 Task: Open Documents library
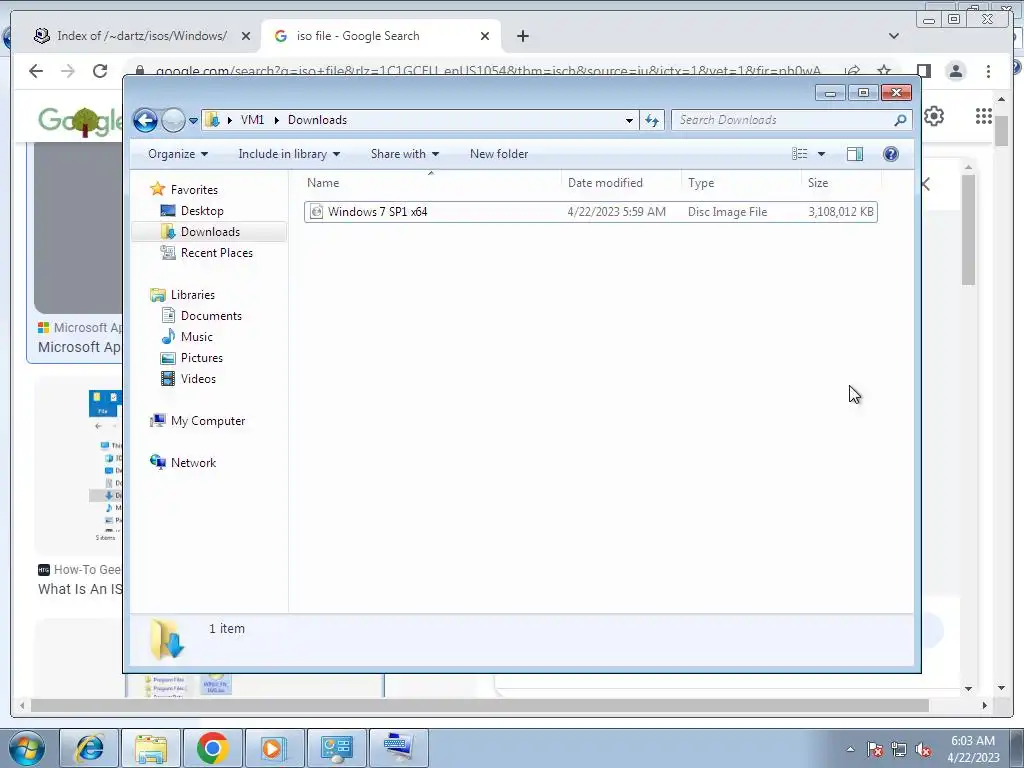coord(211,315)
